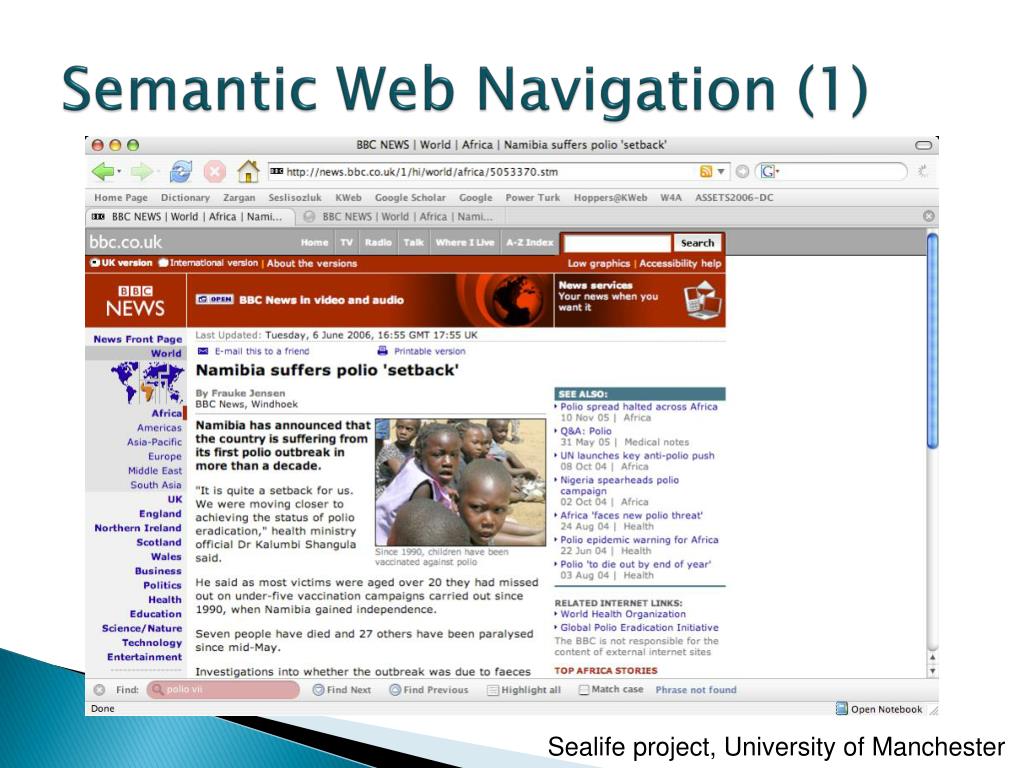Click the browser Back arrow button
The height and width of the screenshot is (768, 1024).
point(102,172)
